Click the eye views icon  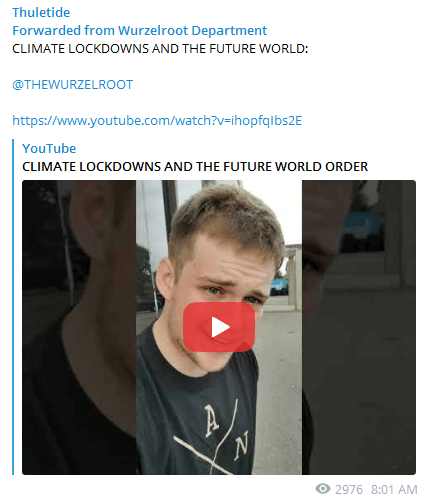pos(323,489)
